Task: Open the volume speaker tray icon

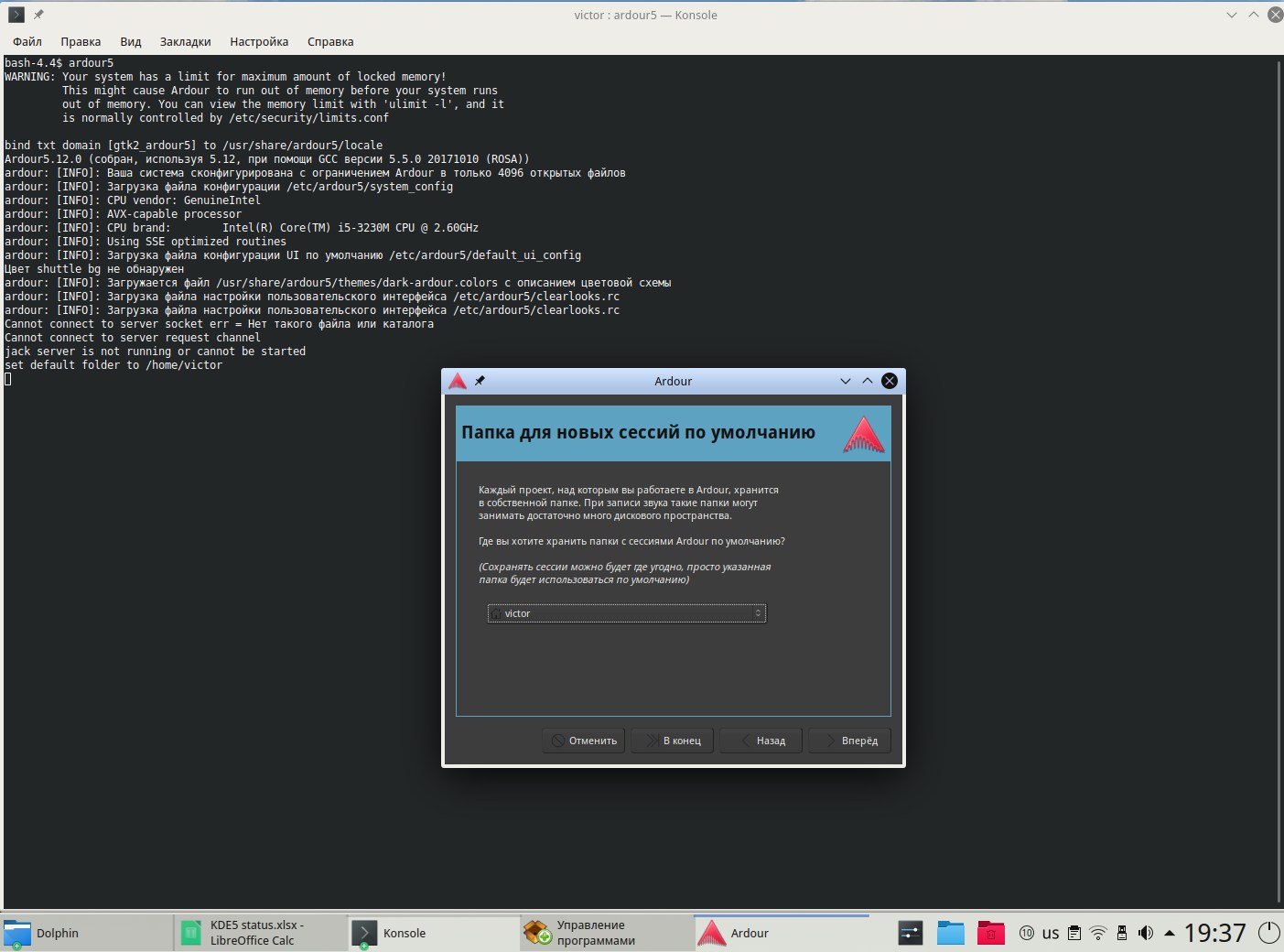Action: (x=1146, y=933)
